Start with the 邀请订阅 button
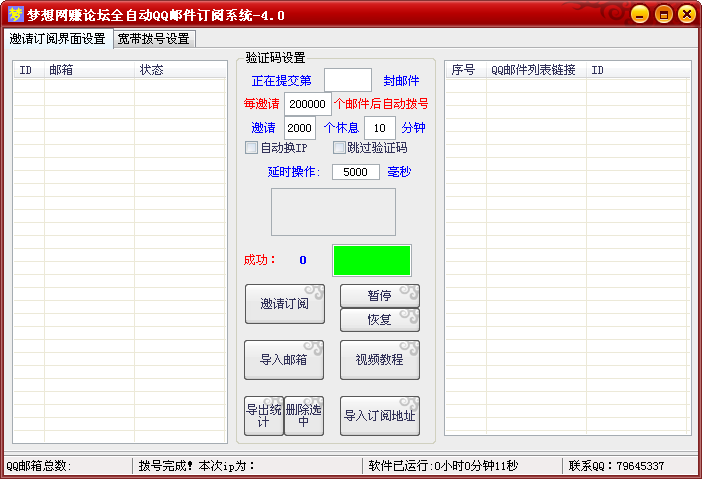 coord(285,304)
